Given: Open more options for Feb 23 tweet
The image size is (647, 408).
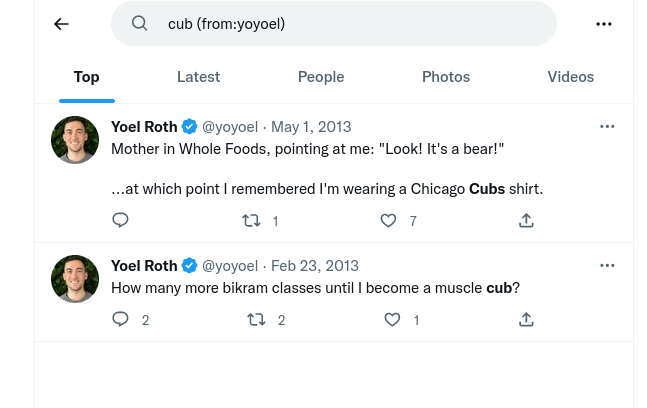Looking at the screenshot, I should (x=607, y=266).
